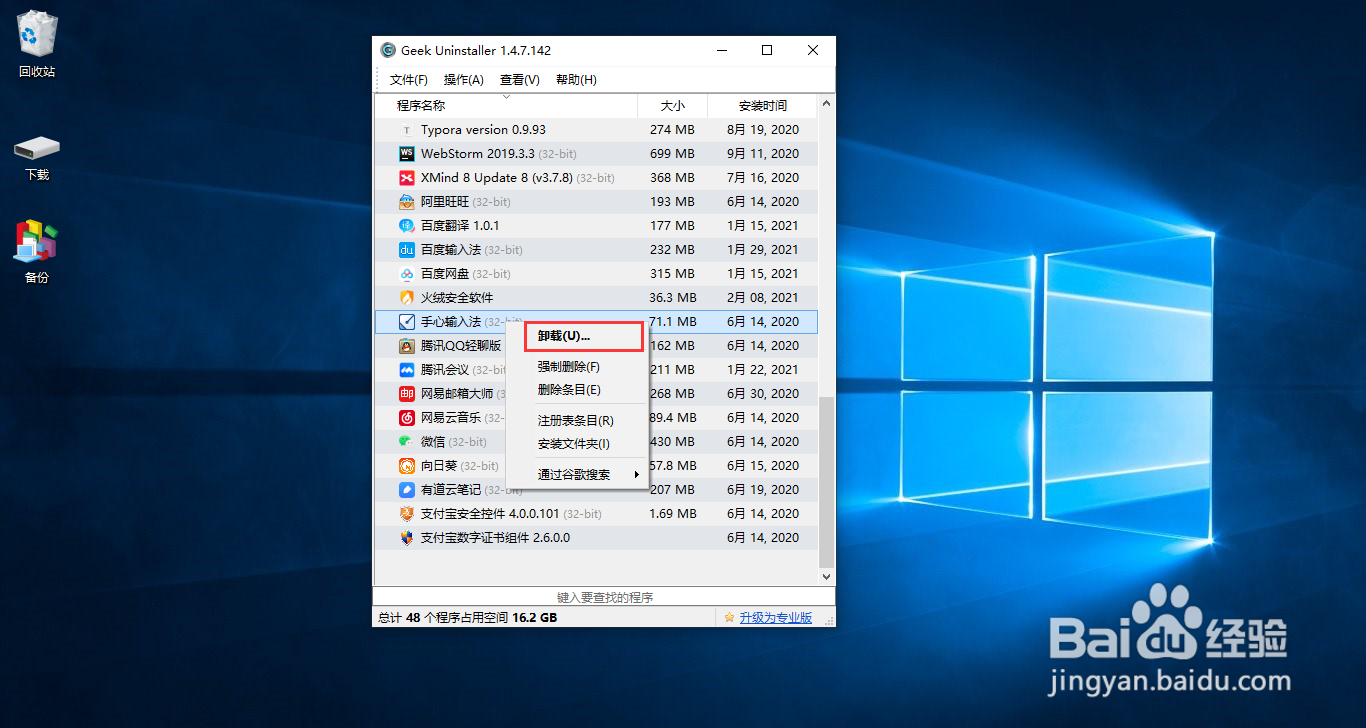1366x728 pixels.
Task: Click the 微信 application icon
Action: click(x=406, y=441)
